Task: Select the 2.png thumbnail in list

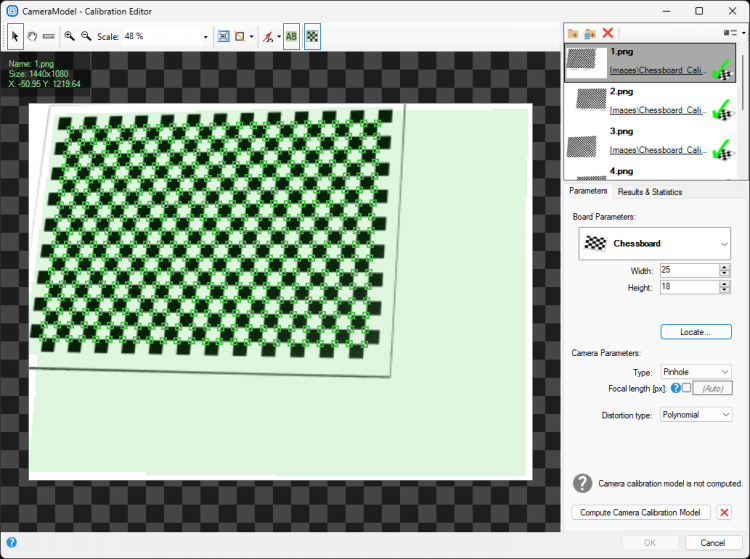Action: pyautogui.click(x=650, y=100)
